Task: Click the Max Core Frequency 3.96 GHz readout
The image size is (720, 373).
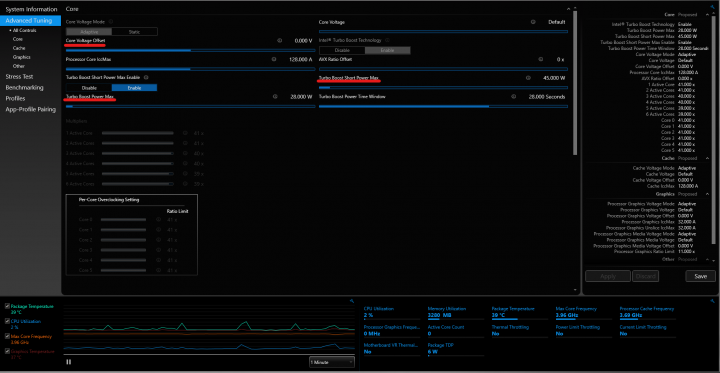Action: (x=583, y=312)
